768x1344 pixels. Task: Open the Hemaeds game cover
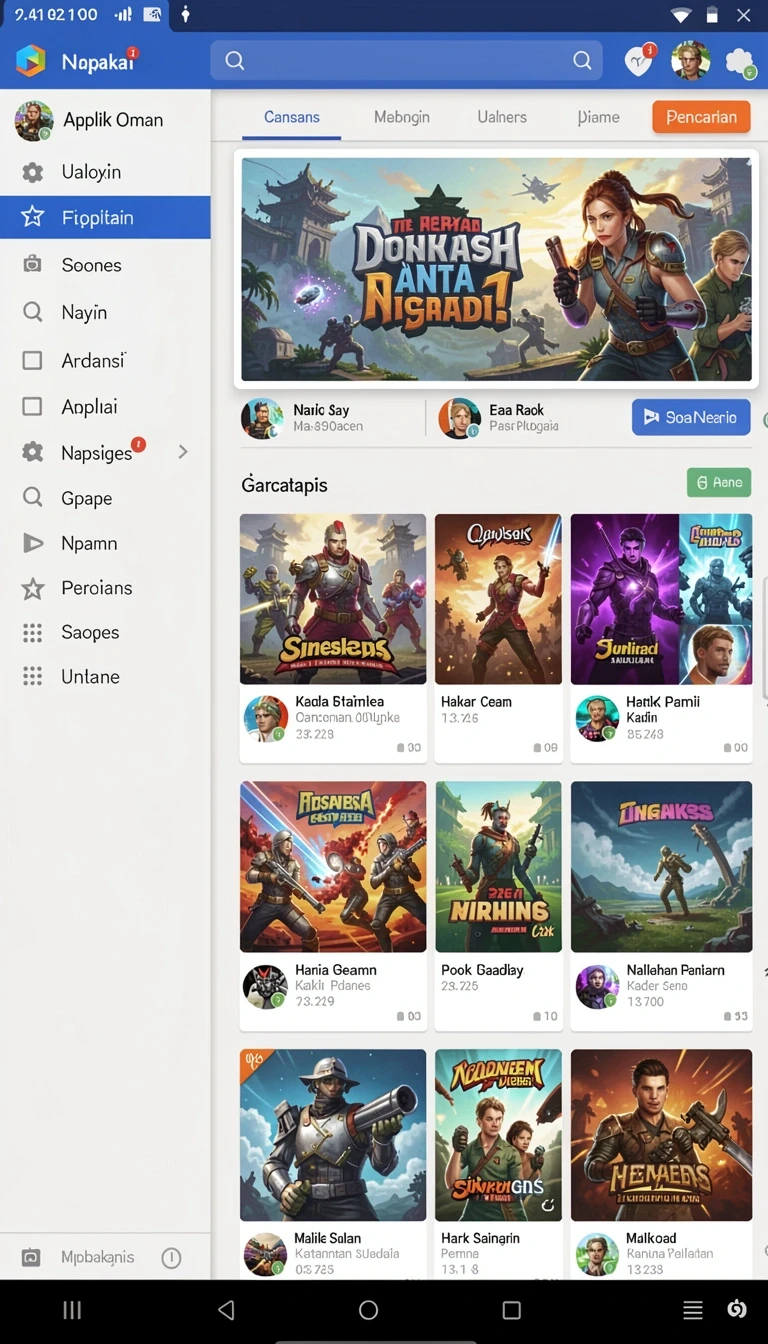[x=661, y=1135]
